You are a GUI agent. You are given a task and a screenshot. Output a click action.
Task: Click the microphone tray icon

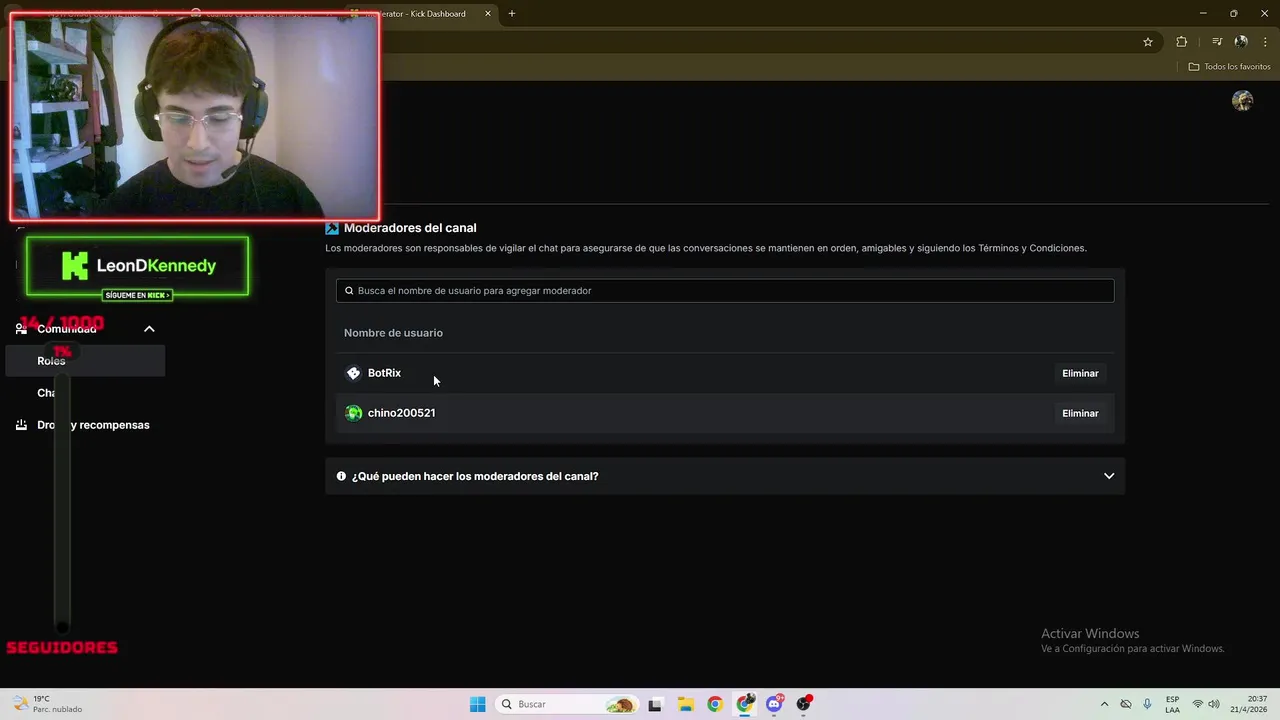click(x=1147, y=704)
